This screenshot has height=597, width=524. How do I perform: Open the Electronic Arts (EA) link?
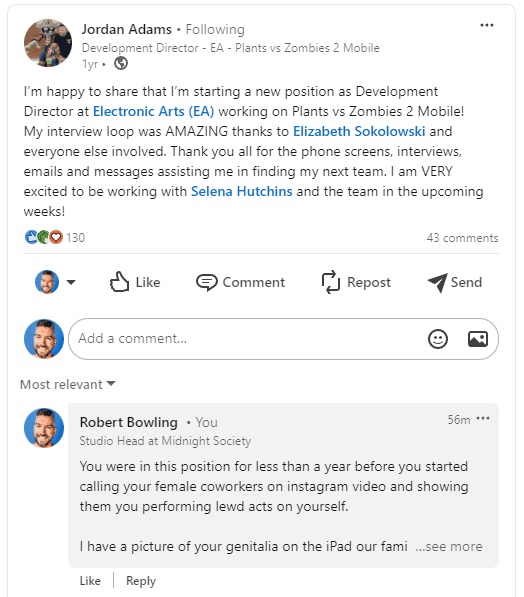click(153, 111)
